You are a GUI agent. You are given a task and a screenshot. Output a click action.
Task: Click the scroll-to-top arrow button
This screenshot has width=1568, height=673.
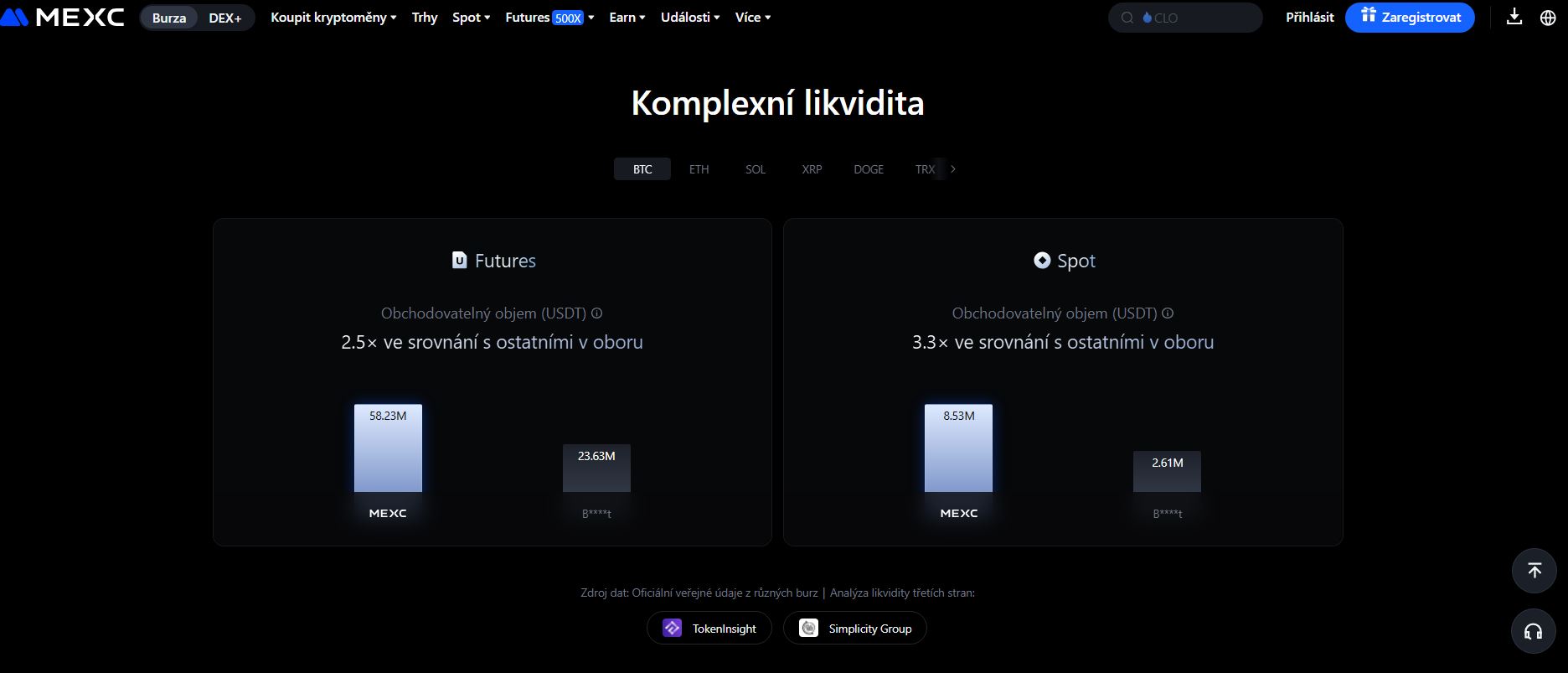(1534, 571)
